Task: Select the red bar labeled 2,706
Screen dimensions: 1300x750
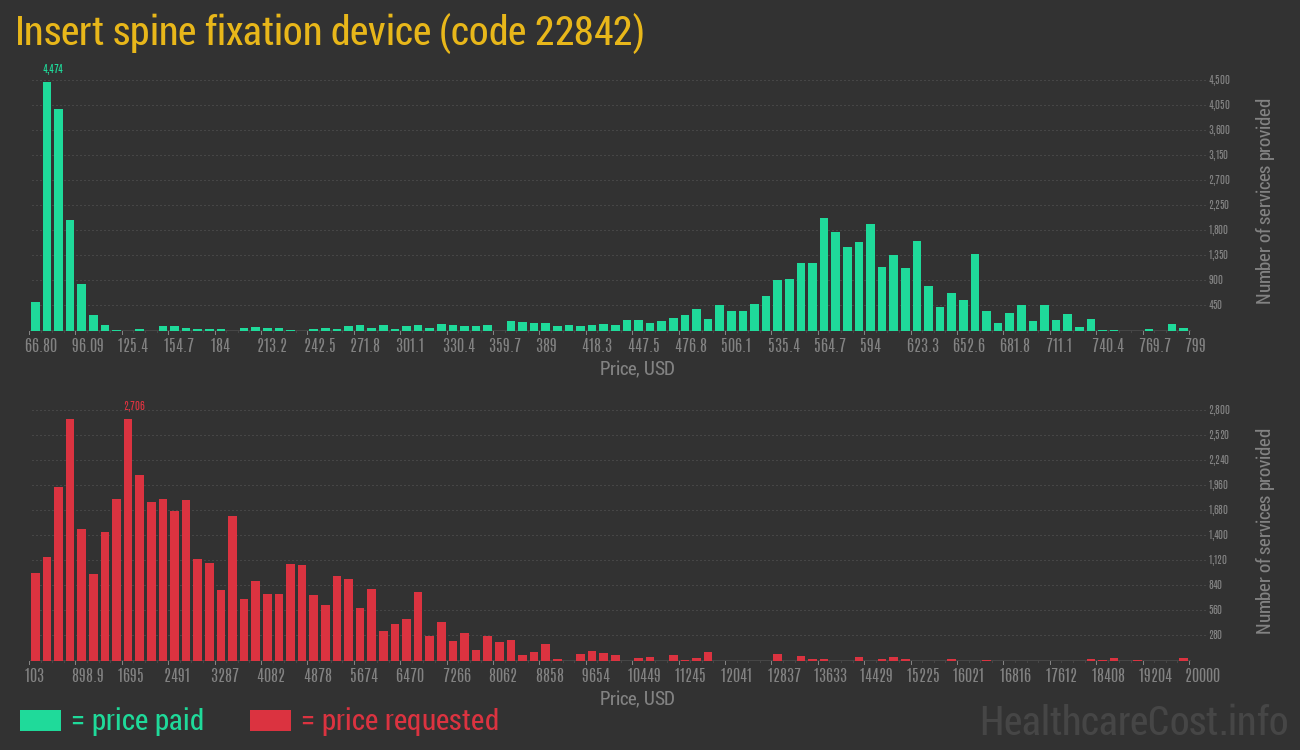Action: pos(128,538)
